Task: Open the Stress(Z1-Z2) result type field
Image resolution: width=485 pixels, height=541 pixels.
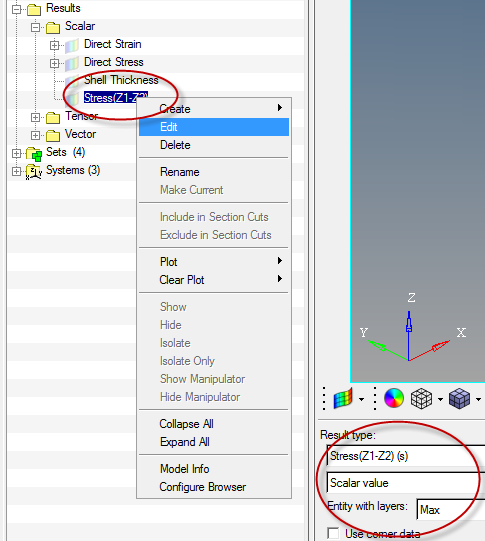Action: point(406,456)
